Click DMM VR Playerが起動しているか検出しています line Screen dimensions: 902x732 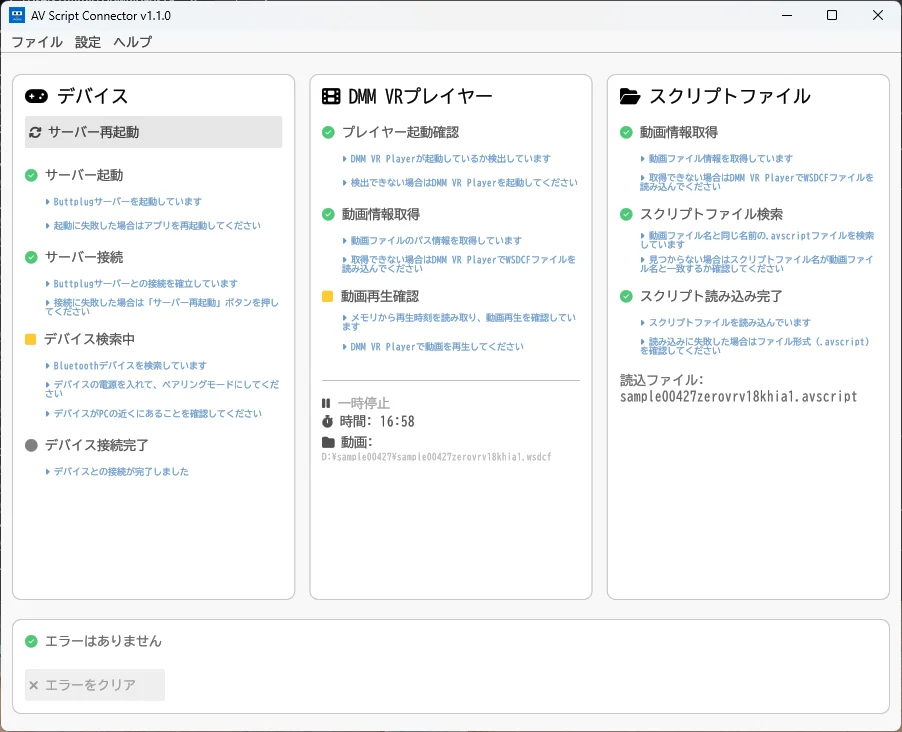(x=446, y=159)
